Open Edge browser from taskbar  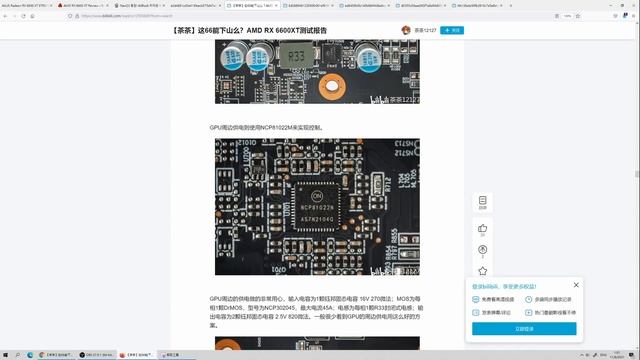30,355
